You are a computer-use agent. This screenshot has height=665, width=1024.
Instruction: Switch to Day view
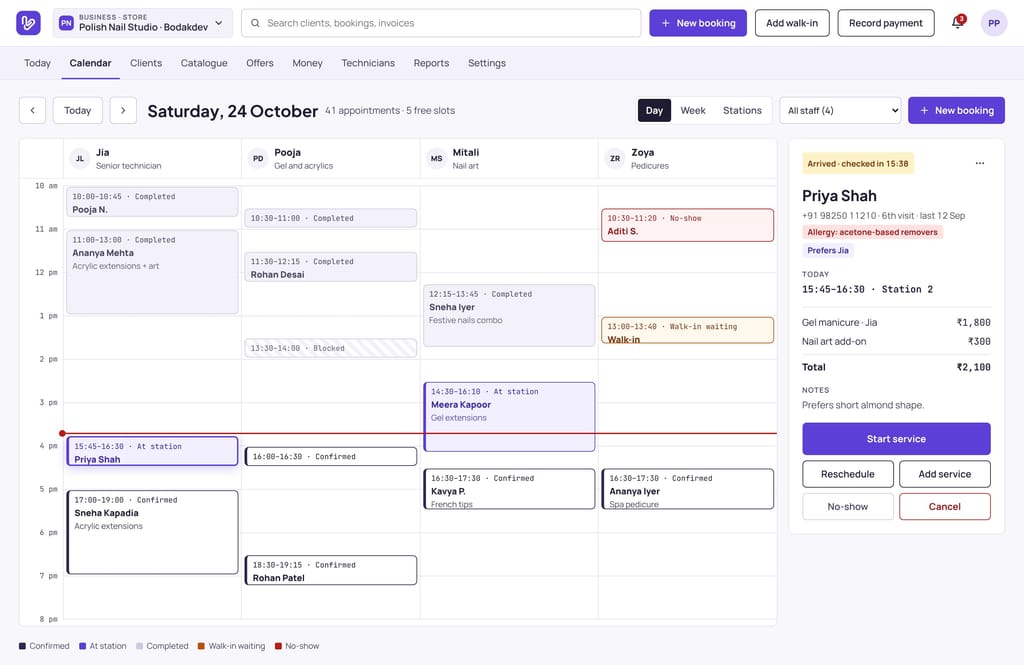pyautogui.click(x=654, y=110)
